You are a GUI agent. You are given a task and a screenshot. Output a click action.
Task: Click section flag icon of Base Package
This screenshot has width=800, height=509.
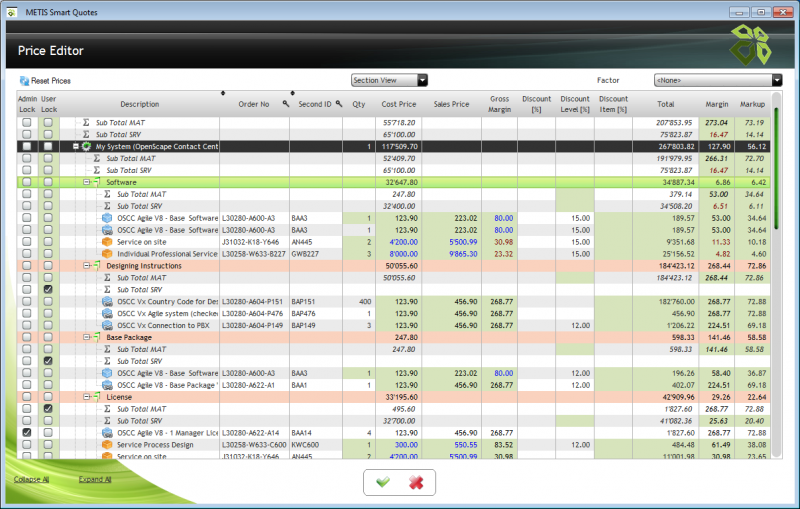(96, 337)
